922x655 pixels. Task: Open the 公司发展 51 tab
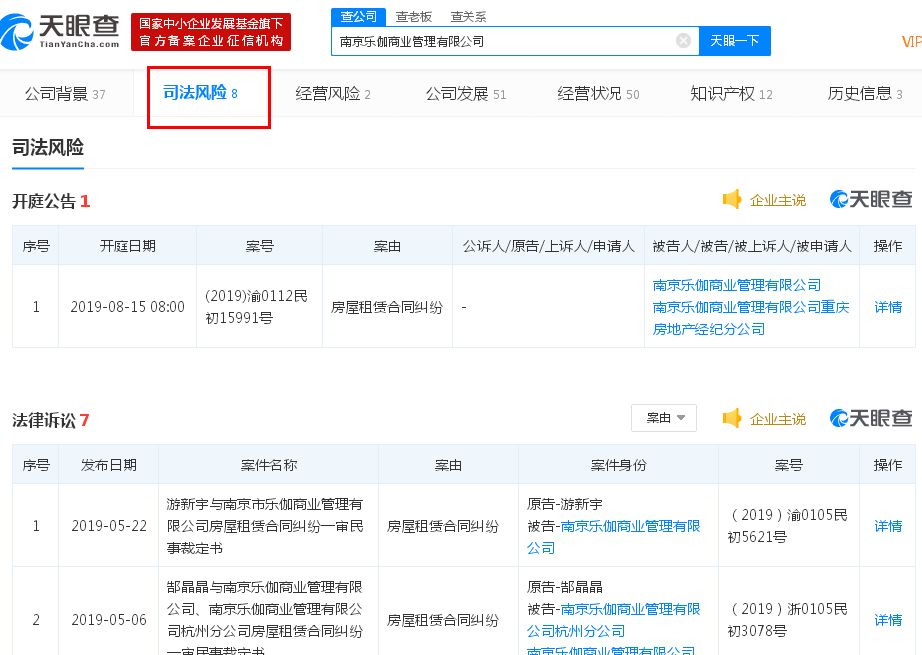(466, 94)
